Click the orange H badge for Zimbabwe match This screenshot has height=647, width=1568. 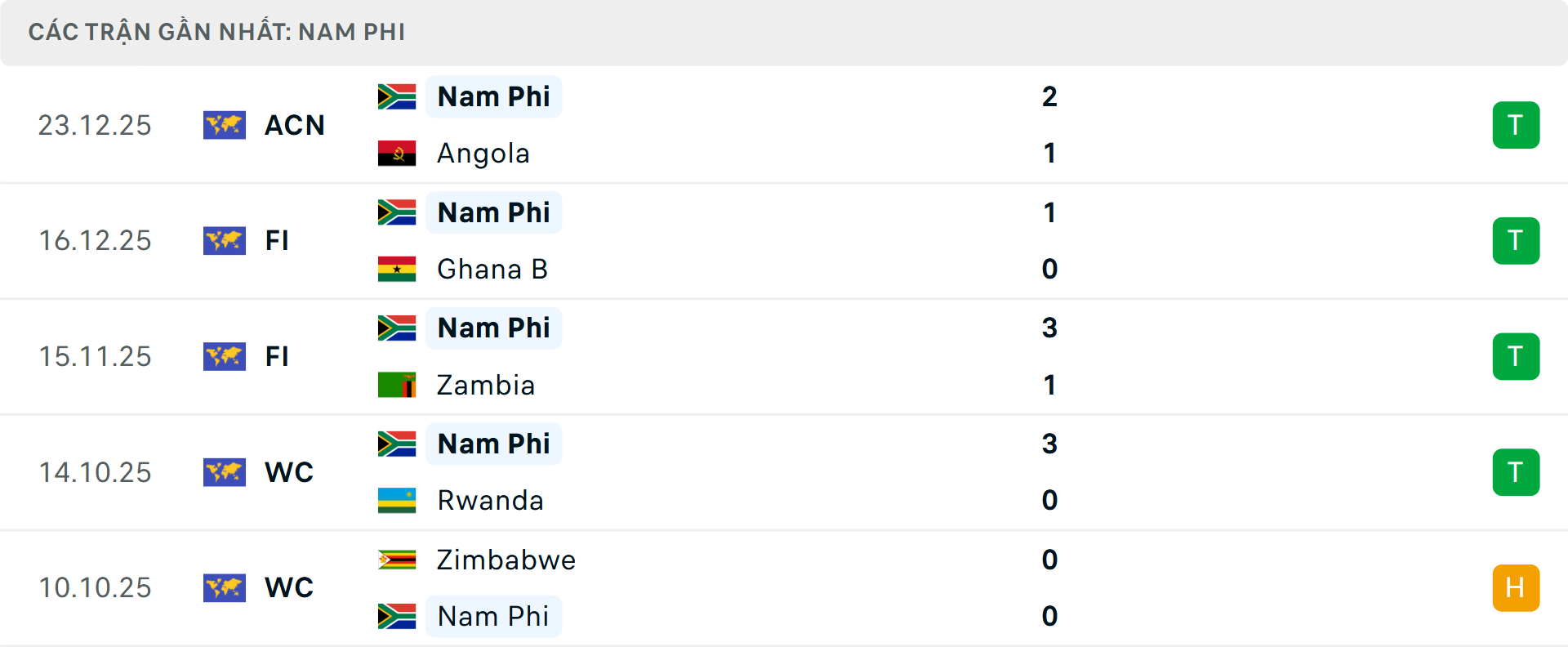coord(1516,588)
